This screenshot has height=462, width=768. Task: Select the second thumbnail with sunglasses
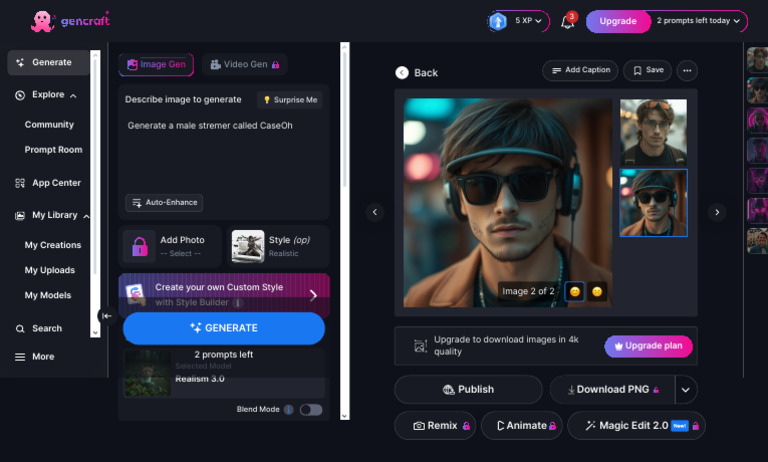click(x=653, y=203)
